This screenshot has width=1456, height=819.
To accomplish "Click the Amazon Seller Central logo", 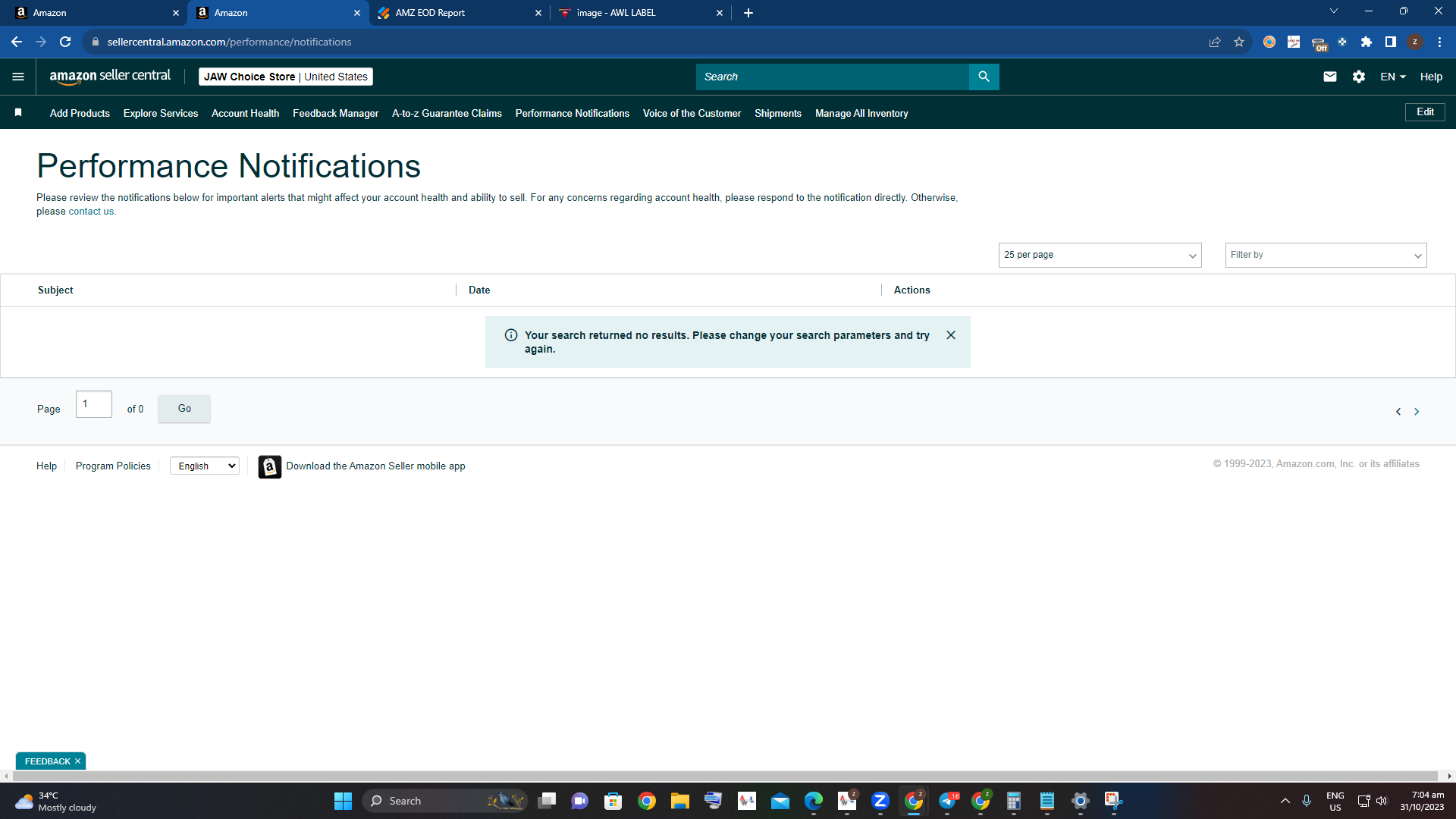I will (110, 77).
